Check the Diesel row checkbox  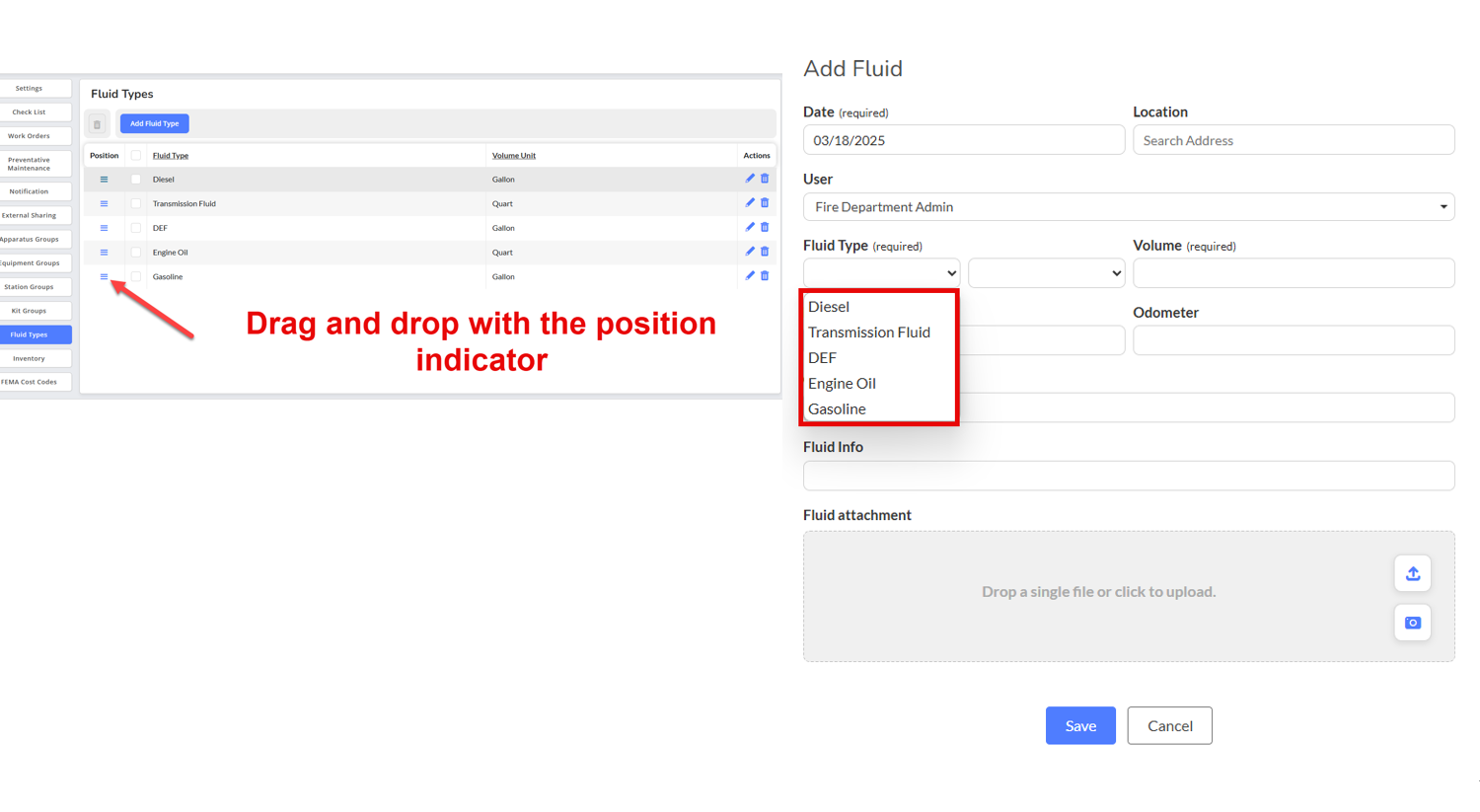(x=136, y=180)
